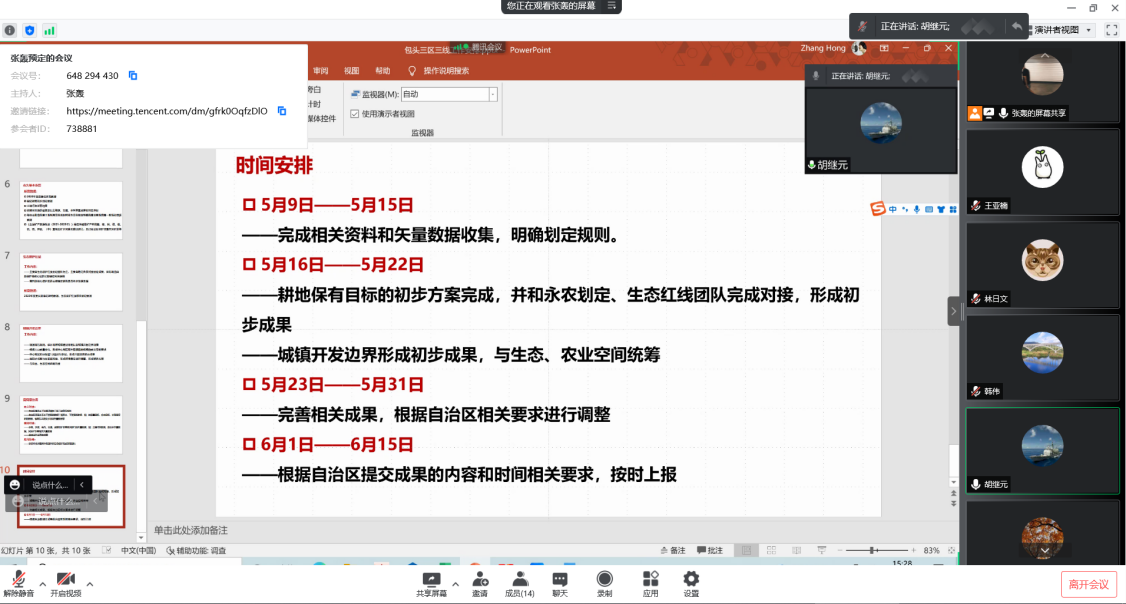Copy the meeting ID number

(x=133, y=76)
